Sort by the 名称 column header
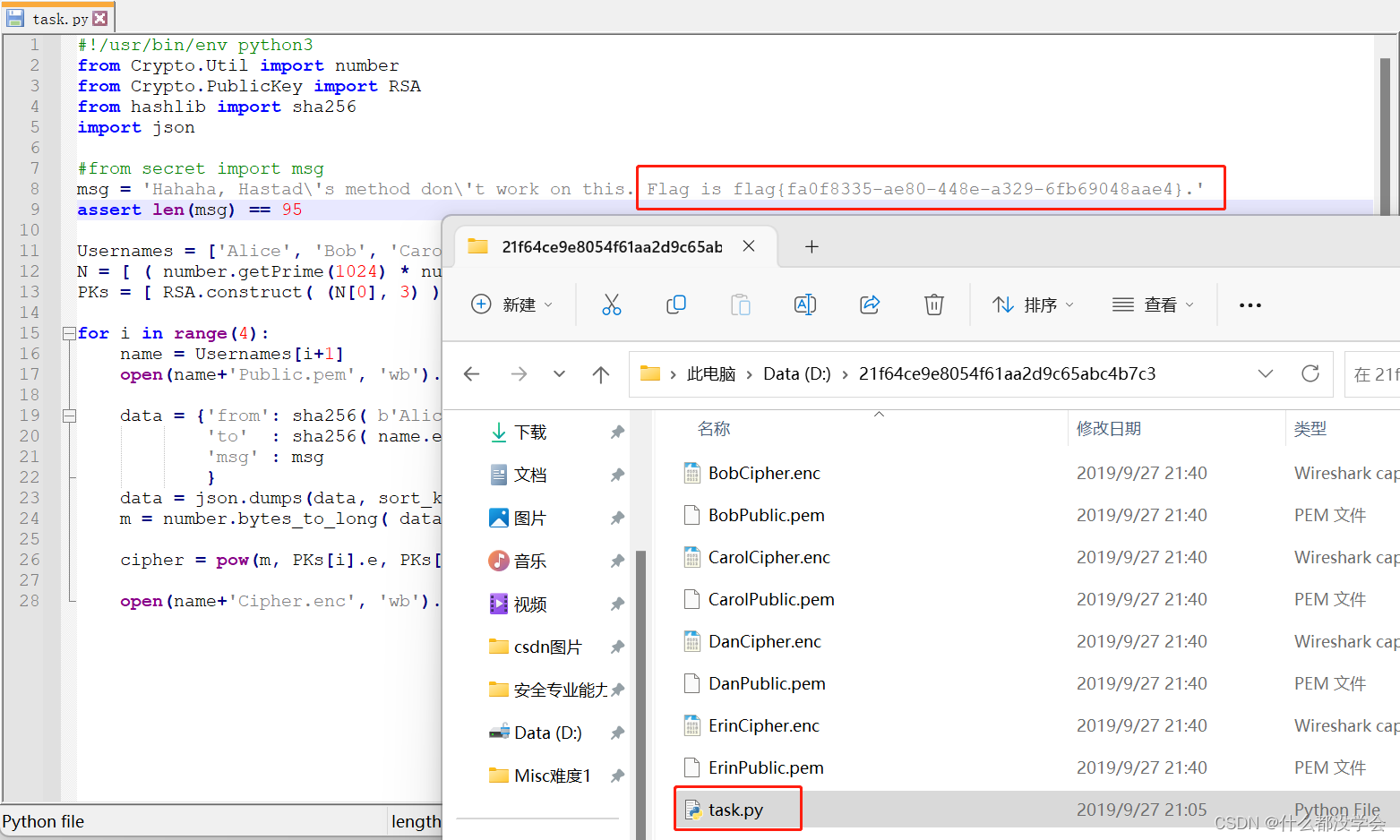 pyautogui.click(x=714, y=429)
